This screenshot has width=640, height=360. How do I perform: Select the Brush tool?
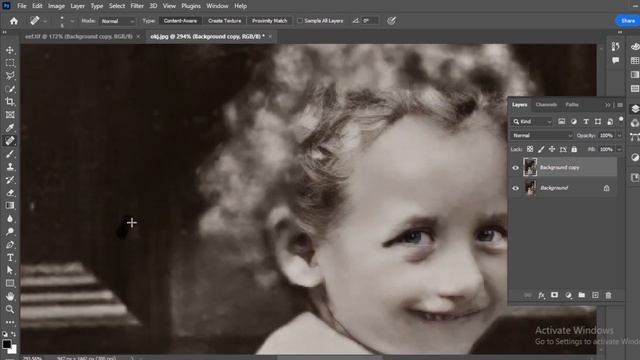click(x=10, y=154)
